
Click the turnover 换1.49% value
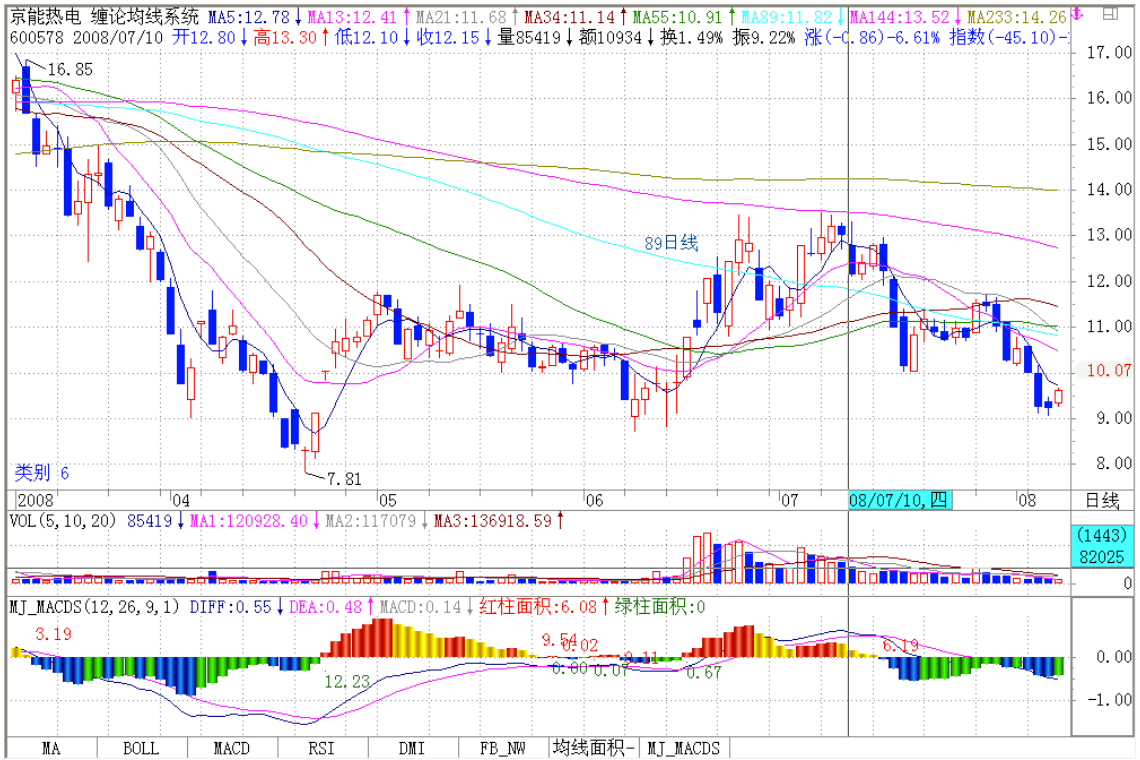(x=691, y=37)
